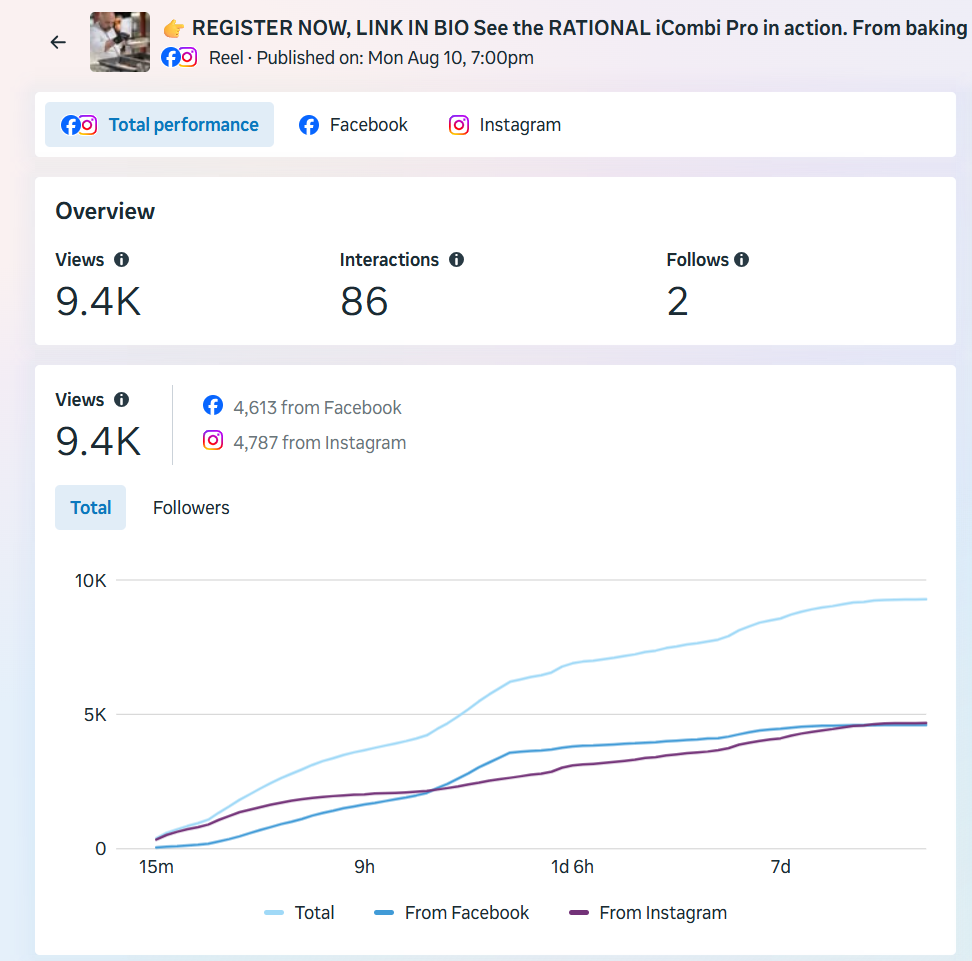The width and height of the screenshot is (972, 961).
Task: Select the Total performance tab
Action: 159,125
